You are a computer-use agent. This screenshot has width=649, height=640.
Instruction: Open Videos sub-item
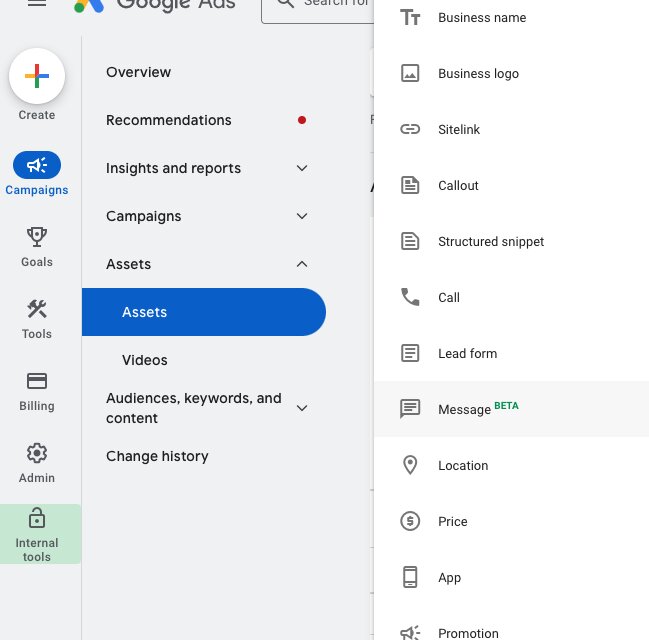[144, 360]
